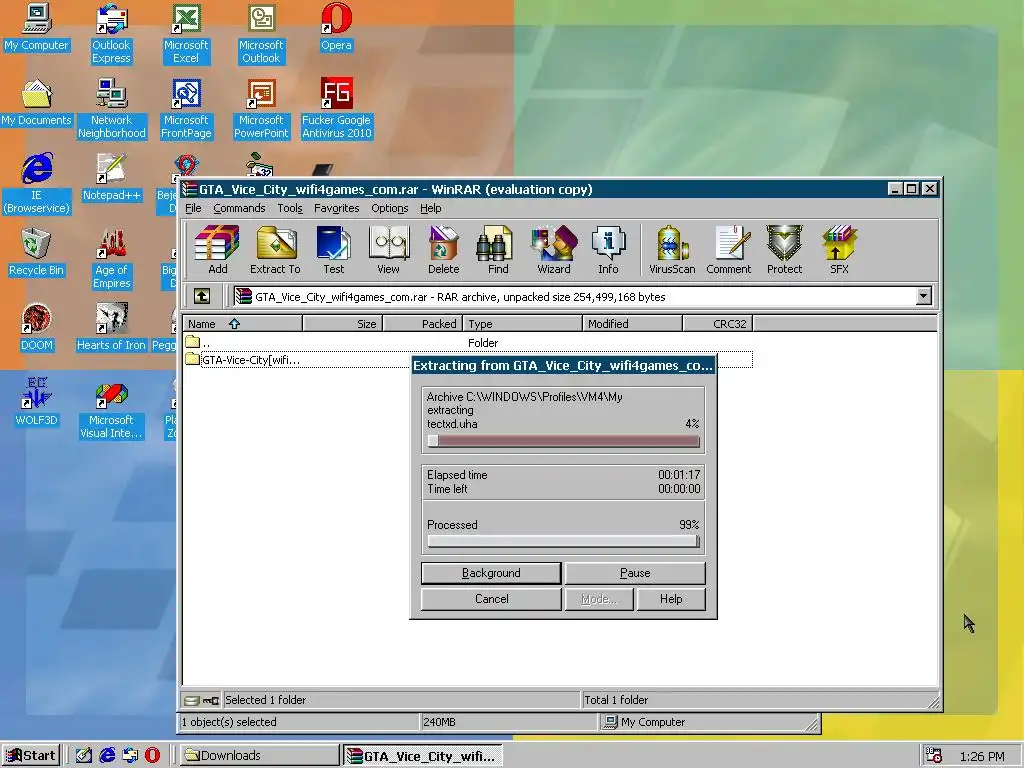The width and height of the screenshot is (1024, 768).
Task: Select the Recycle Bin desktop icon
Action: click(36, 253)
